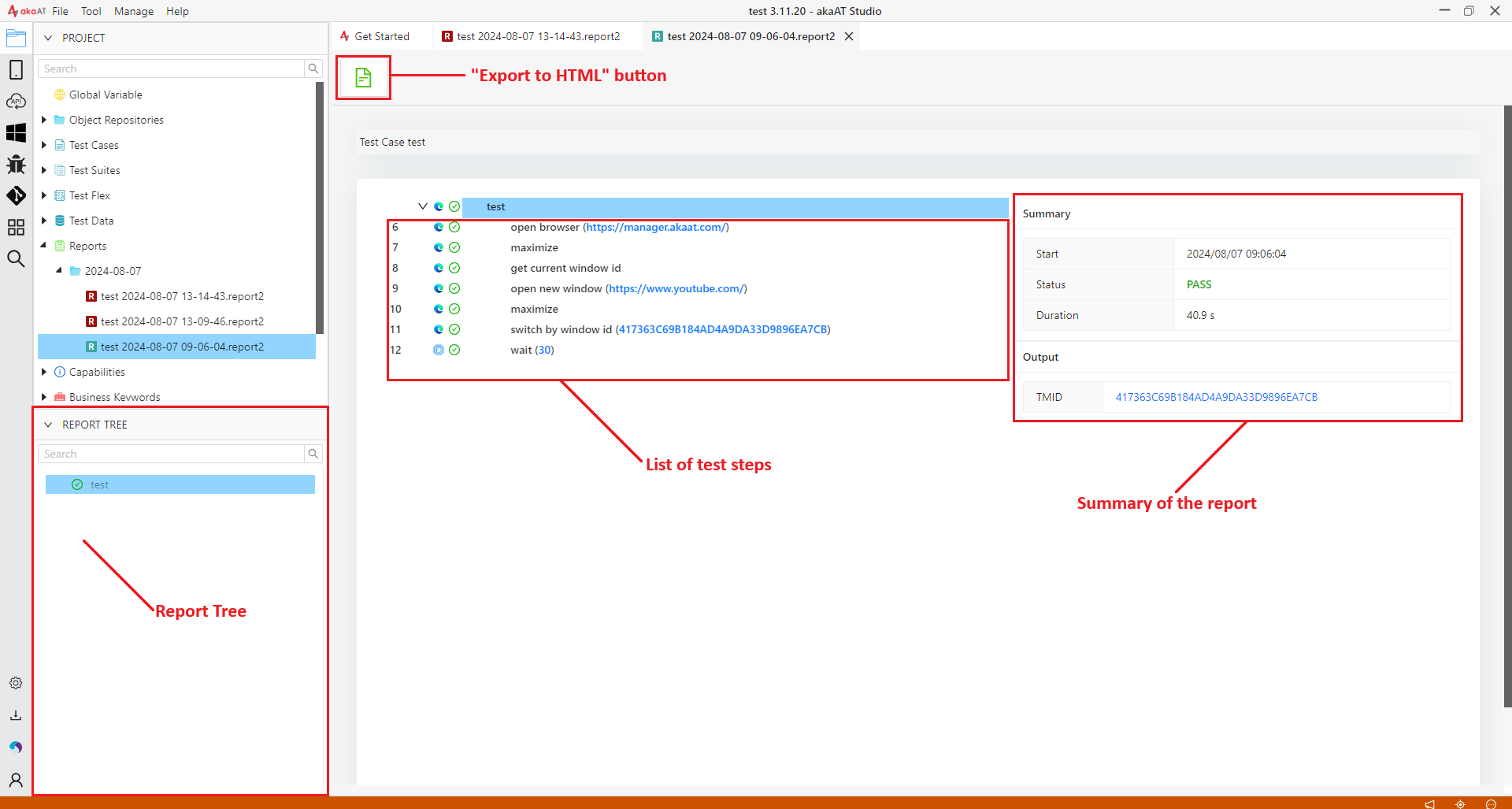Click the Export to HTML button
The height and width of the screenshot is (809, 1512).
pos(363,77)
